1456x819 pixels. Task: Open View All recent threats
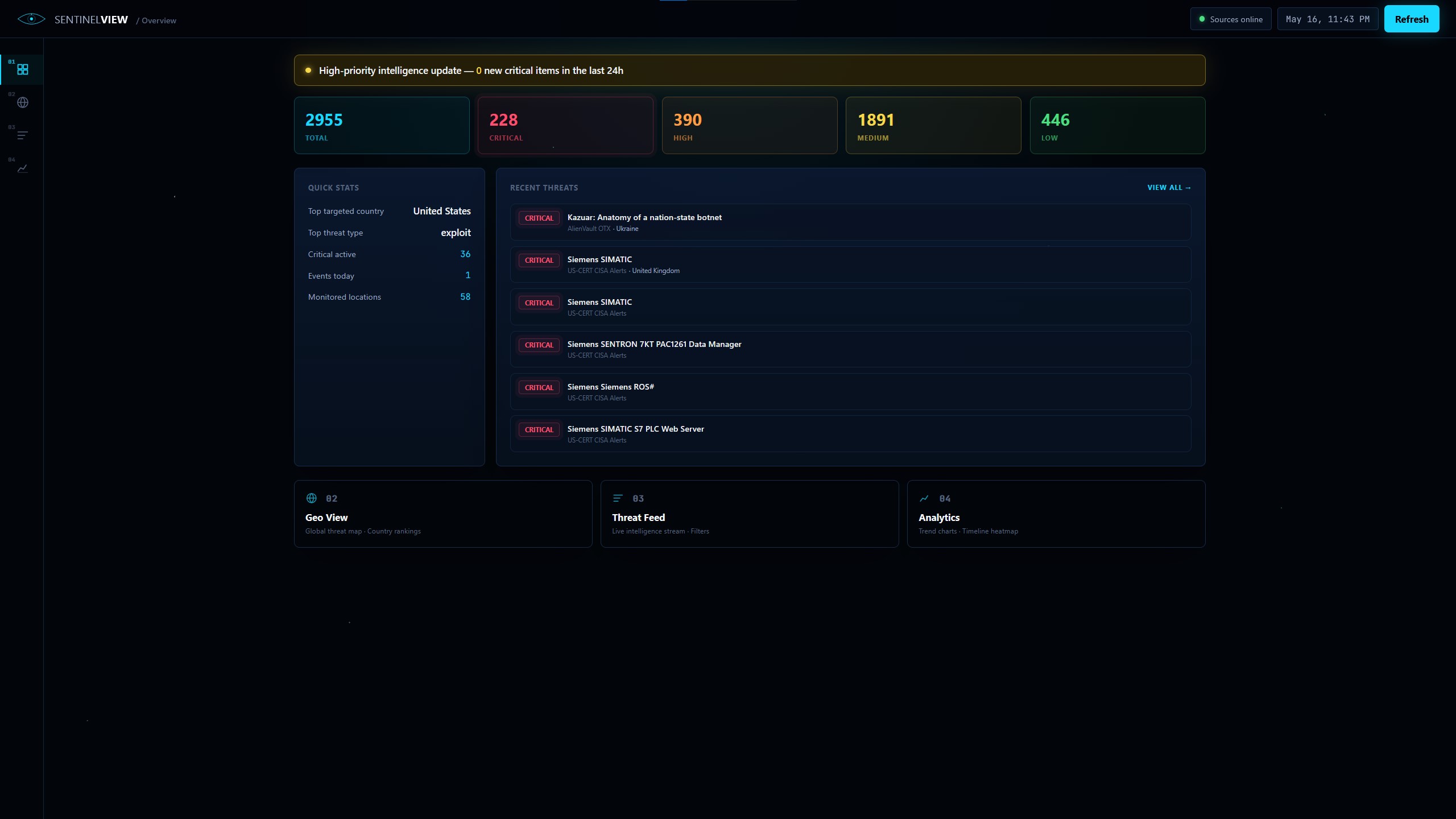[x=1169, y=188]
